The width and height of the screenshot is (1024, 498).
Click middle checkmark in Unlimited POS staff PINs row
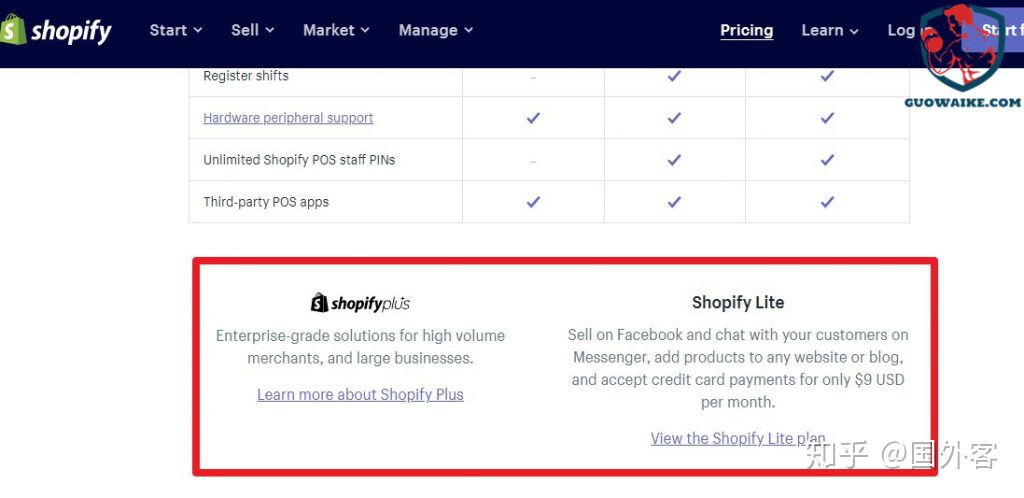[674, 160]
